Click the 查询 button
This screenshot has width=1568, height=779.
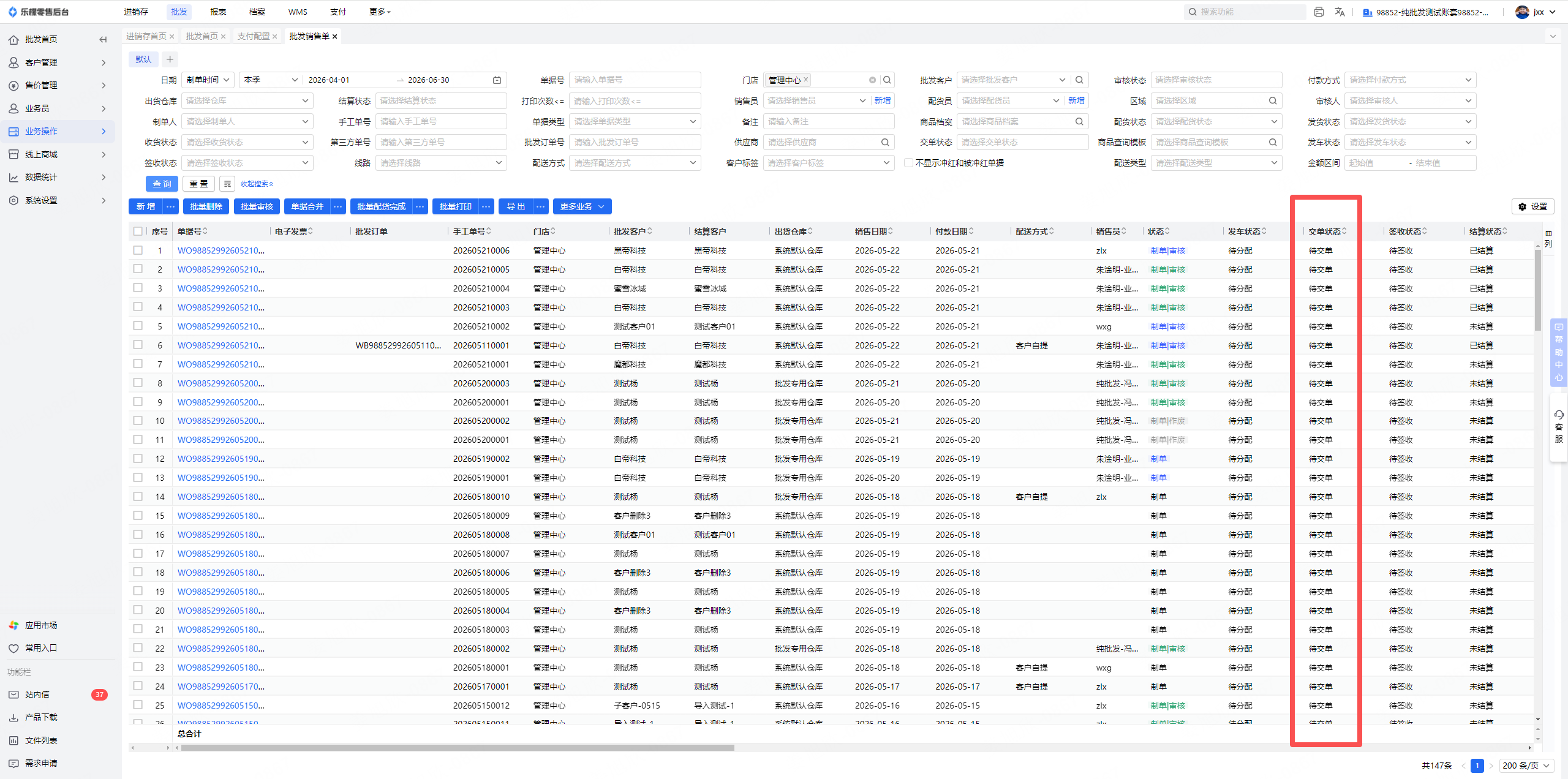click(162, 184)
